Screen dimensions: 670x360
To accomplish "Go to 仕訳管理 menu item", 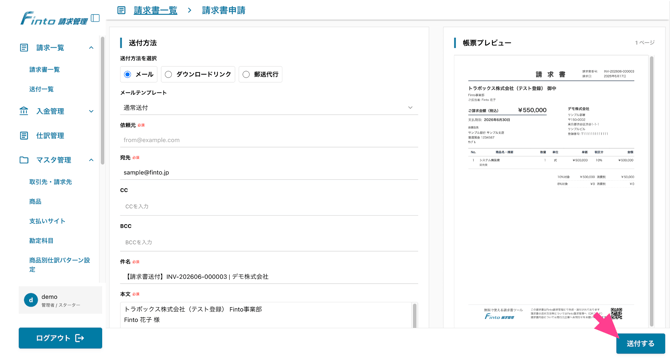I will 50,135.
